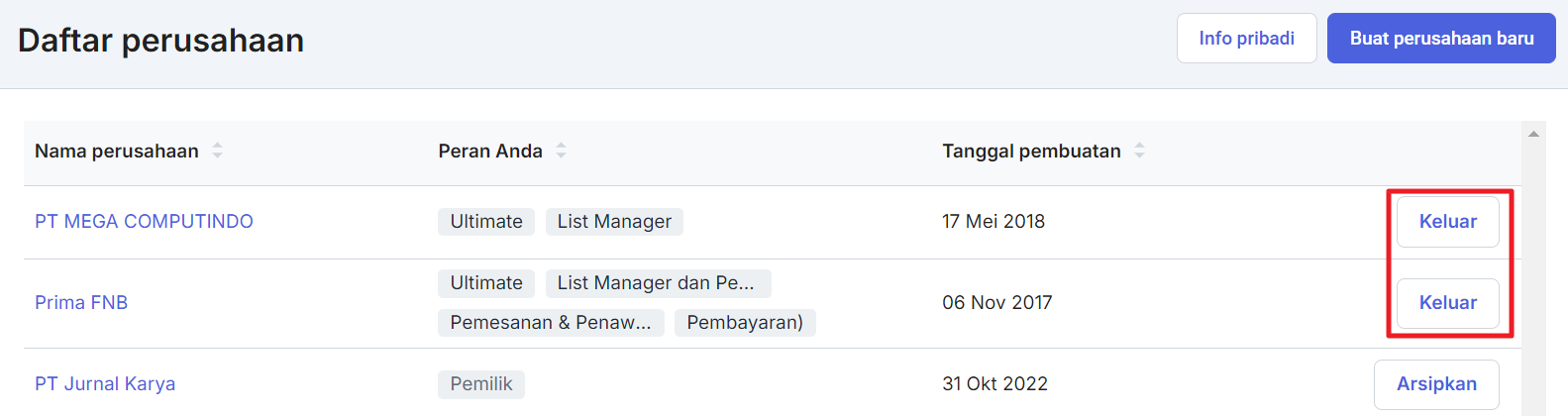Click the sort arrows beside Peran Anda

click(561, 151)
